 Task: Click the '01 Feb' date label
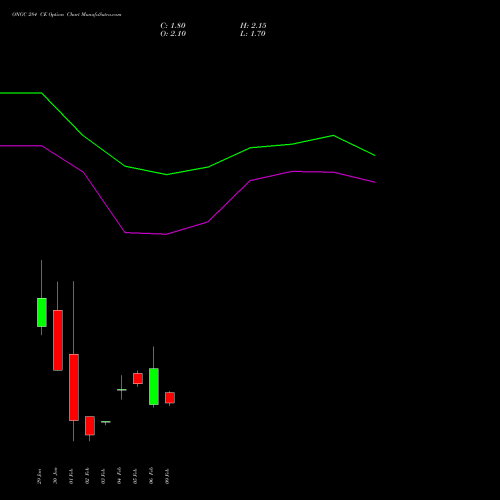click(x=71, y=476)
